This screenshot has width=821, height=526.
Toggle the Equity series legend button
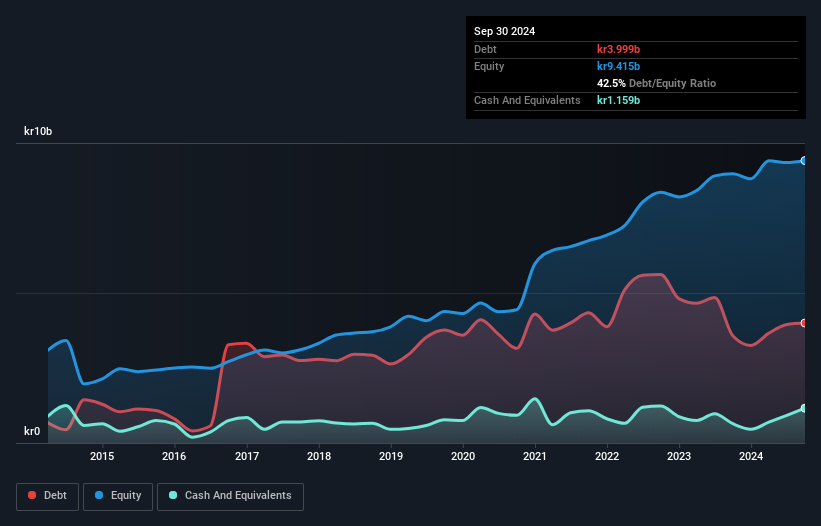118,496
